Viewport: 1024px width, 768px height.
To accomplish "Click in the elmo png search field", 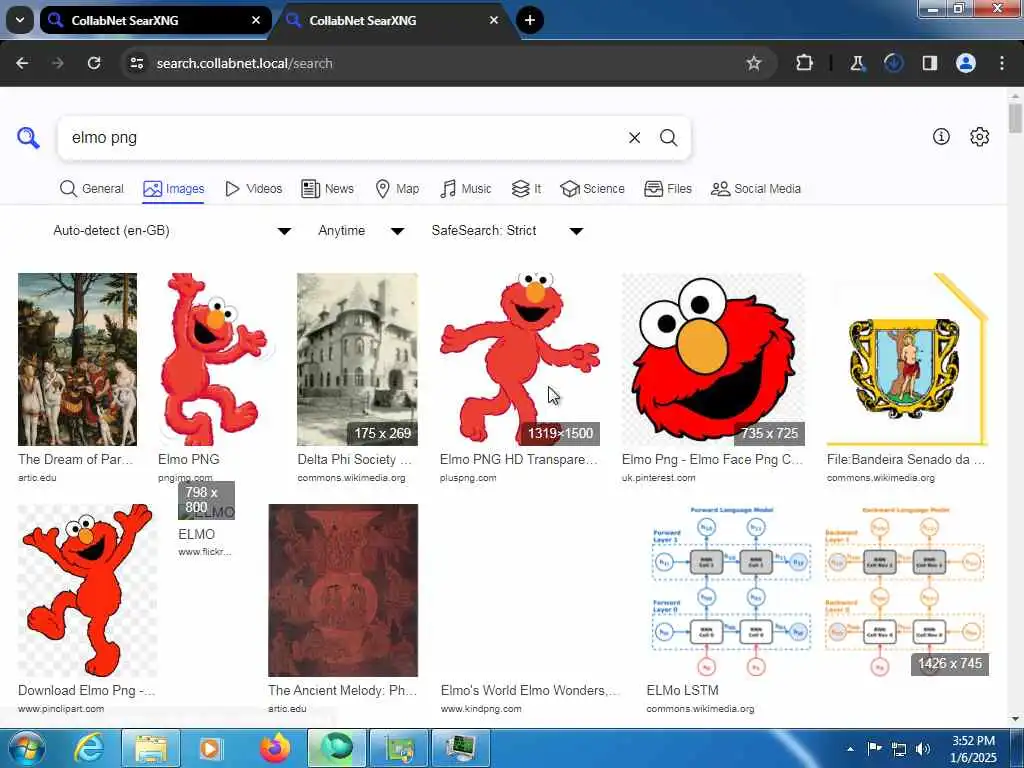I will [340, 138].
